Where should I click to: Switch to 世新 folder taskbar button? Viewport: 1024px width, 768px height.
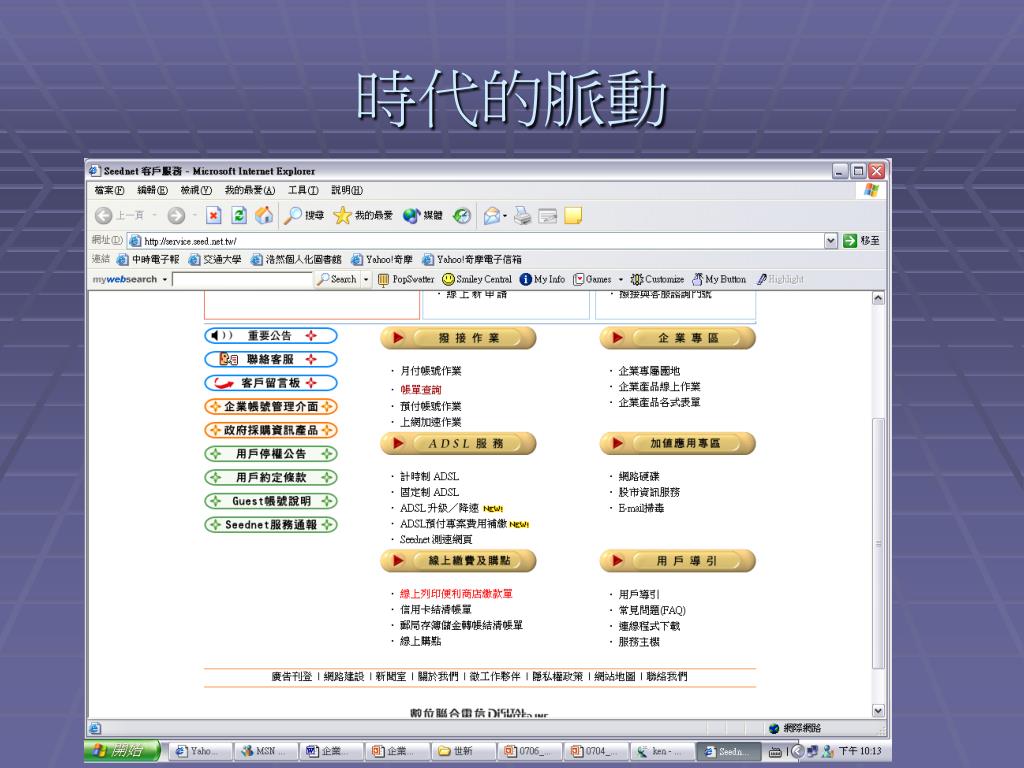tap(463, 751)
